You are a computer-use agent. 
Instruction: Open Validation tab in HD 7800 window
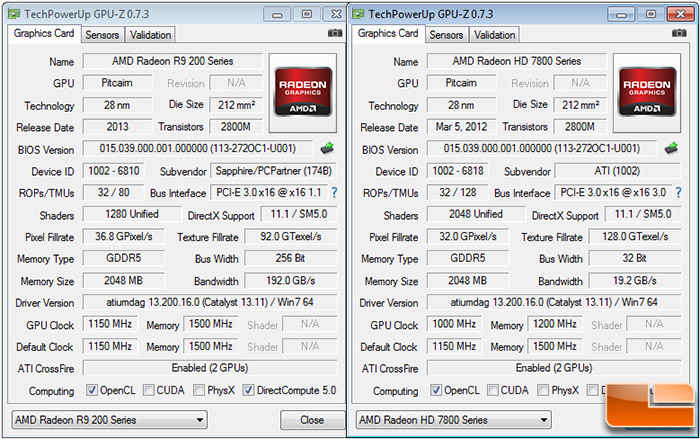[x=494, y=35]
